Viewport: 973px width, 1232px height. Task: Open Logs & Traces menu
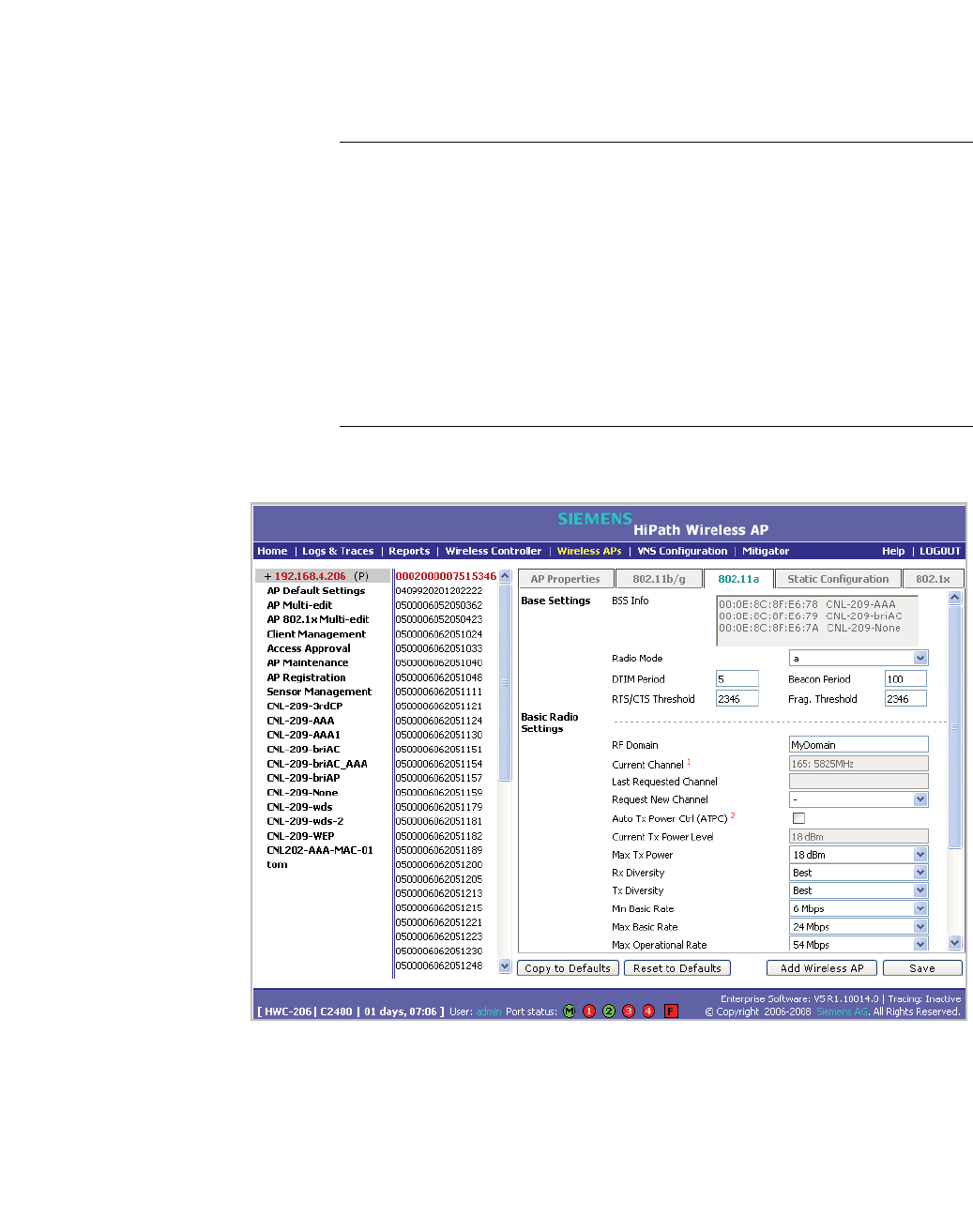point(338,551)
